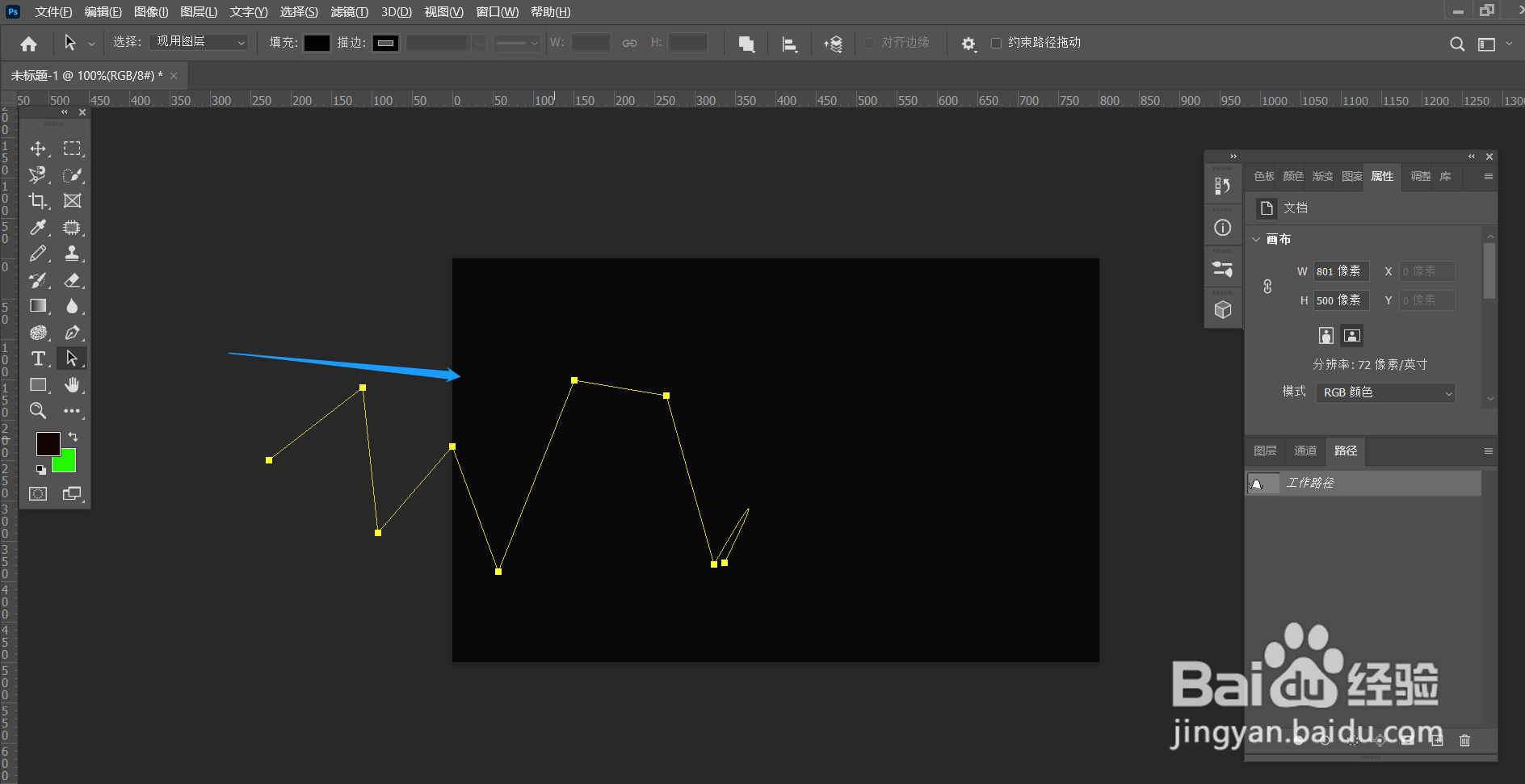Toggle canvas width-height link in Properties
This screenshot has height=784, width=1525.
pos(1267,286)
